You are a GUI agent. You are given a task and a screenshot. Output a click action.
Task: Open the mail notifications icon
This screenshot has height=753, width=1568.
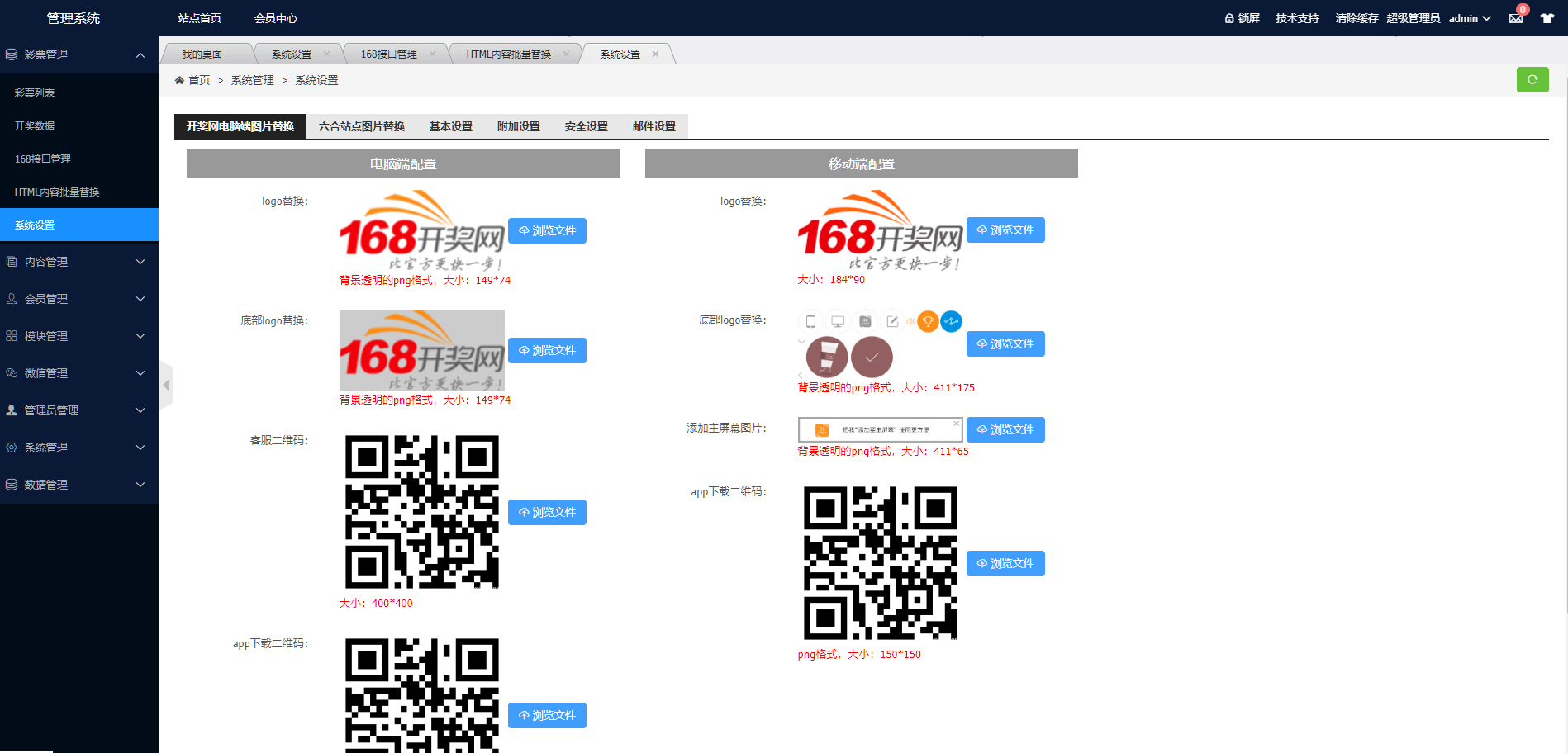[x=1516, y=18]
